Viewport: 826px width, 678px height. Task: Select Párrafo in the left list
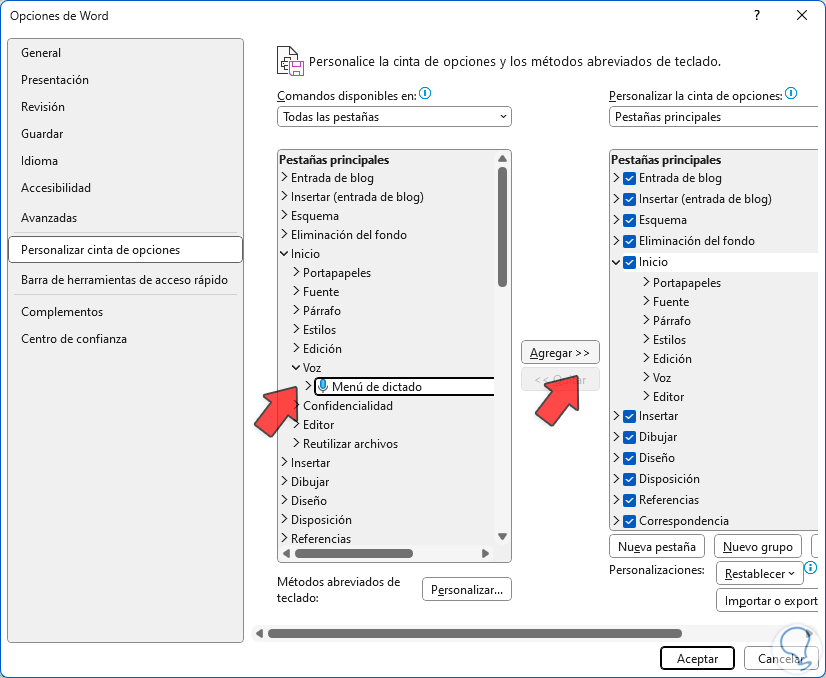(321, 311)
